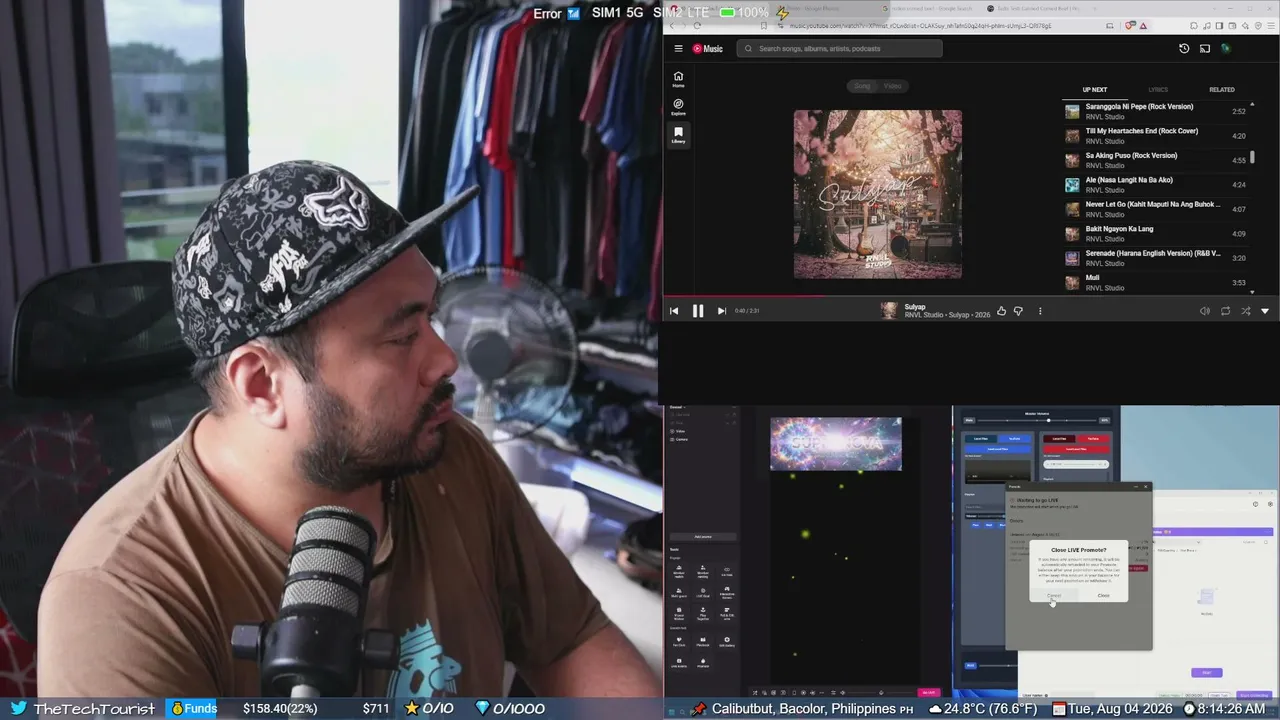Select the RELATED tab
The width and height of the screenshot is (1280, 720).
[1222, 90]
